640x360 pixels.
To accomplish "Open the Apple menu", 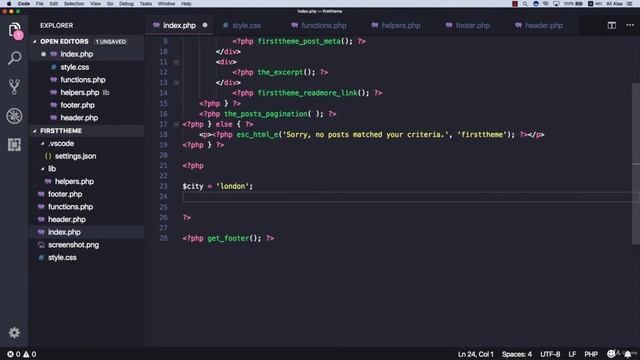I will (9, 4).
